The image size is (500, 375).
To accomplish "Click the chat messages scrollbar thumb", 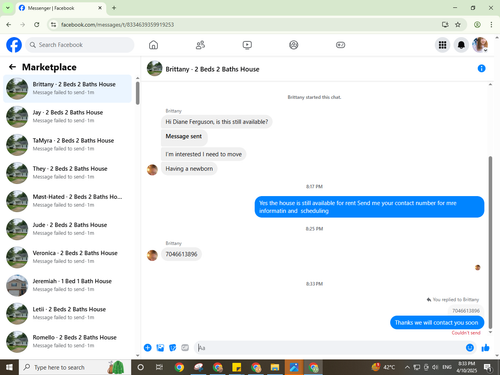I will click(490, 242).
